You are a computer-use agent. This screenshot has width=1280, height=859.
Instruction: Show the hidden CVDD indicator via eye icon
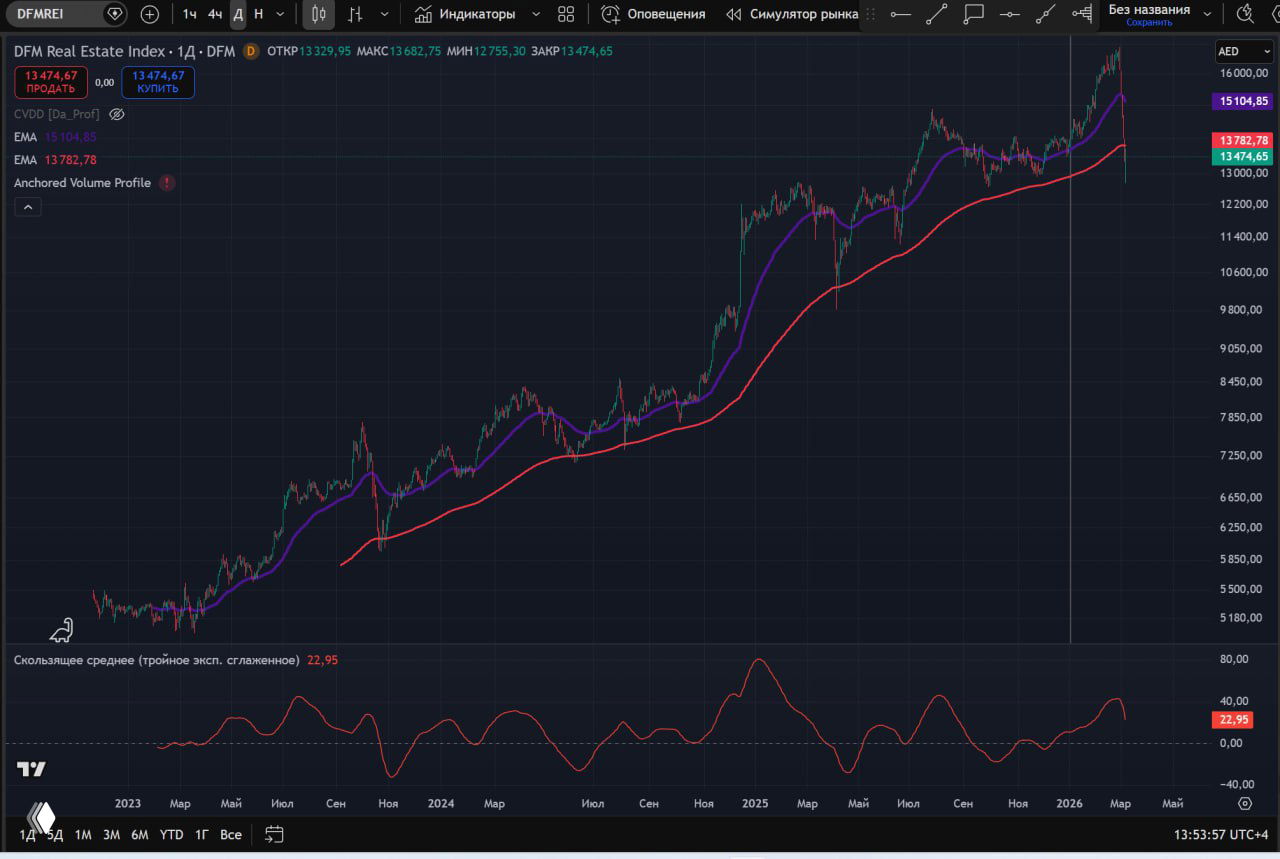click(116, 114)
